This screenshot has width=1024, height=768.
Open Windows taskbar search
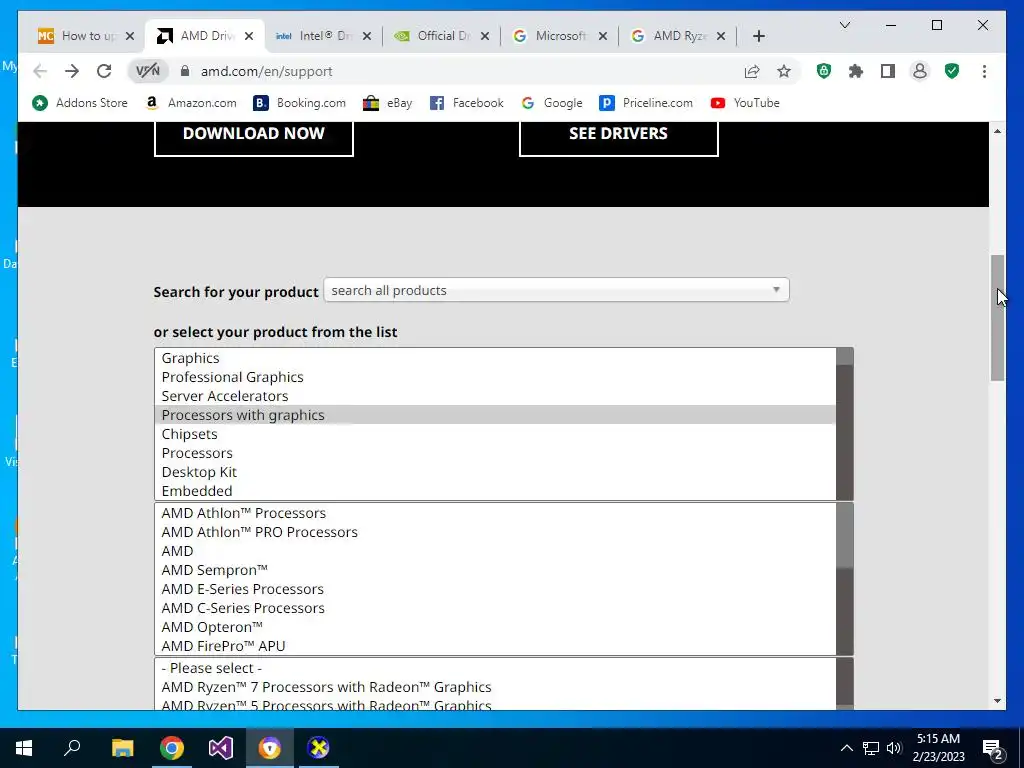point(72,748)
